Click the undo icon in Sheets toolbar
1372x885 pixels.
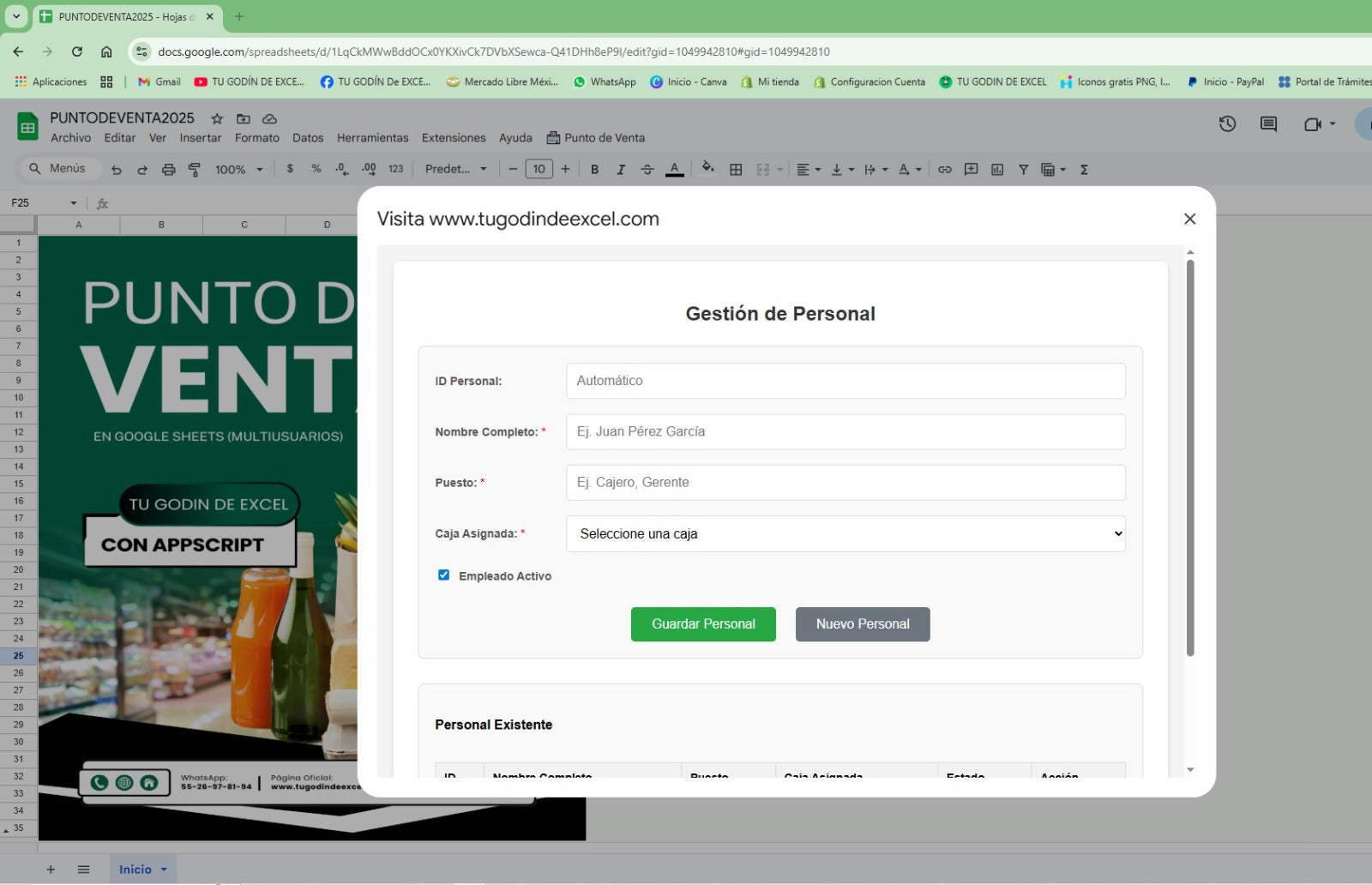click(x=117, y=170)
